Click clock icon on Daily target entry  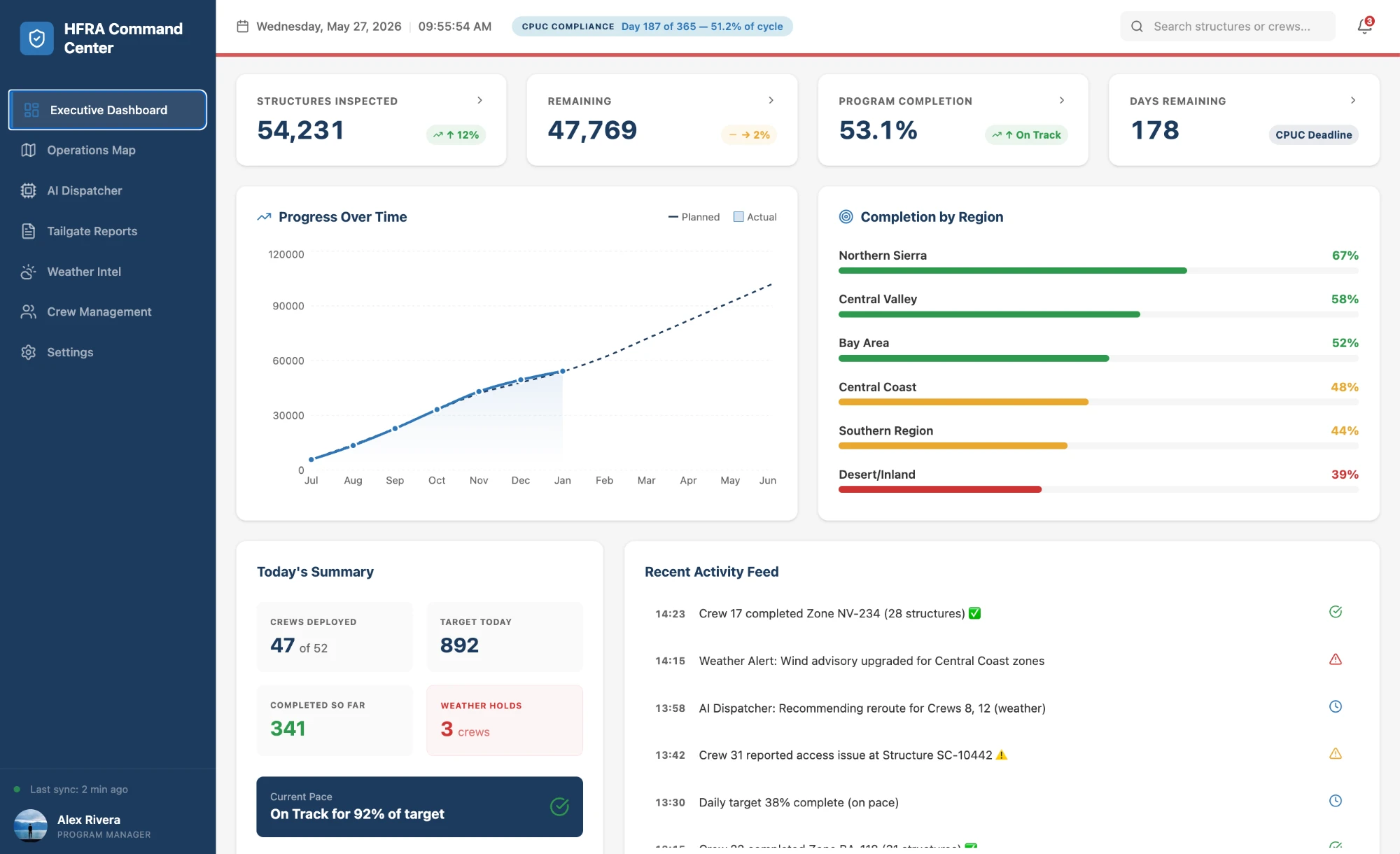1336,801
